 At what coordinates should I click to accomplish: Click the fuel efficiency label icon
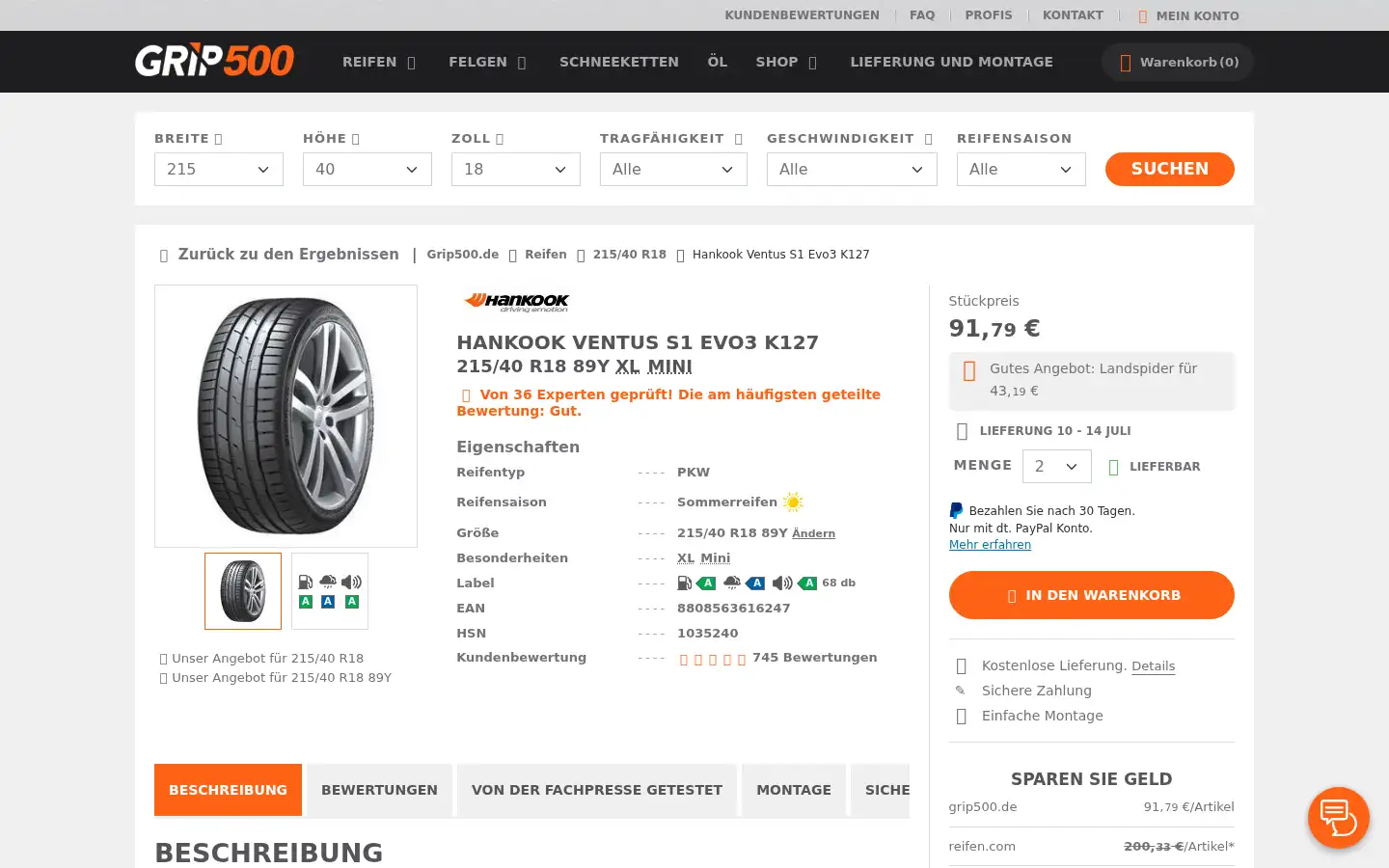[x=684, y=583]
